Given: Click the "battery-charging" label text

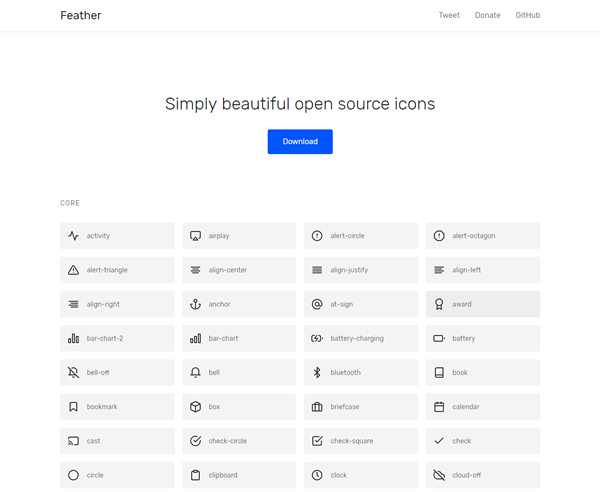Looking at the screenshot, I should click(x=357, y=339).
